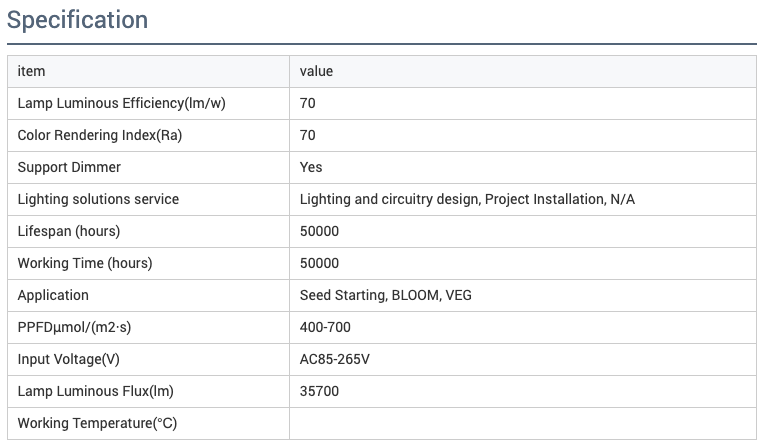Click the Lamp Luminous Flux 35700 value
This screenshot has width=767, height=440.
319,391
